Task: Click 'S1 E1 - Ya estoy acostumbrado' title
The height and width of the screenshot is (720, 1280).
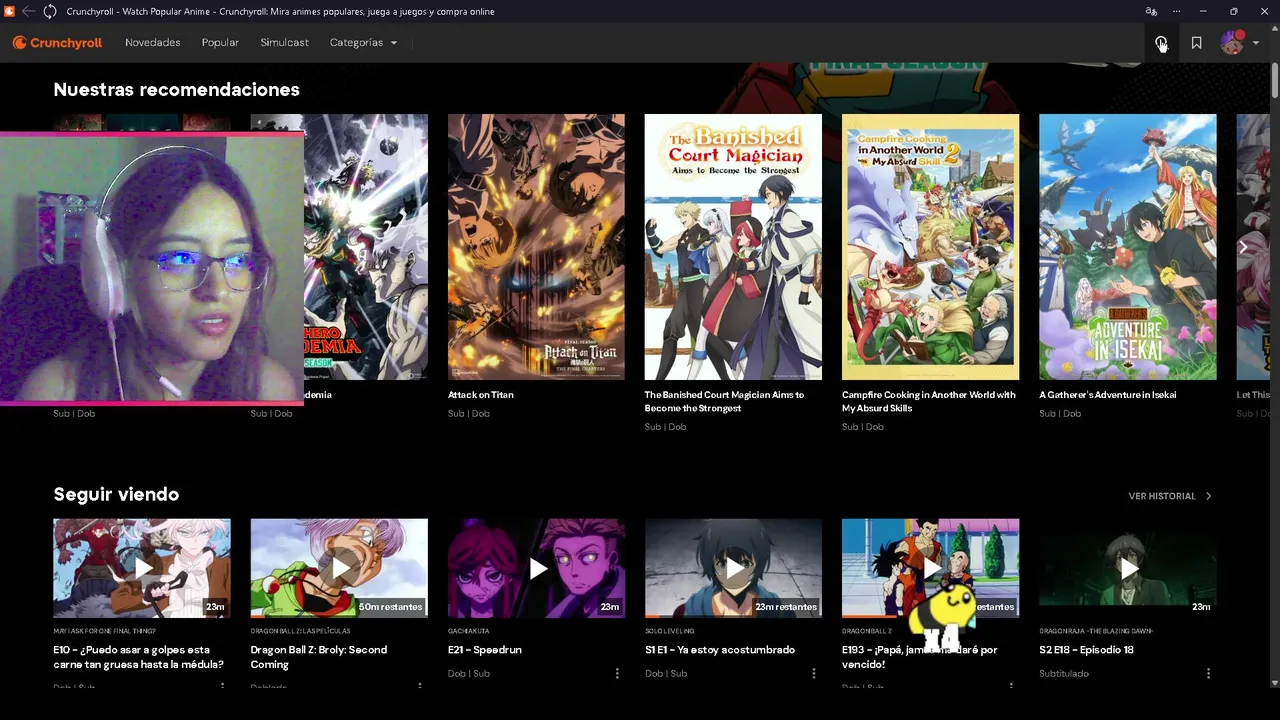Action: click(x=720, y=650)
